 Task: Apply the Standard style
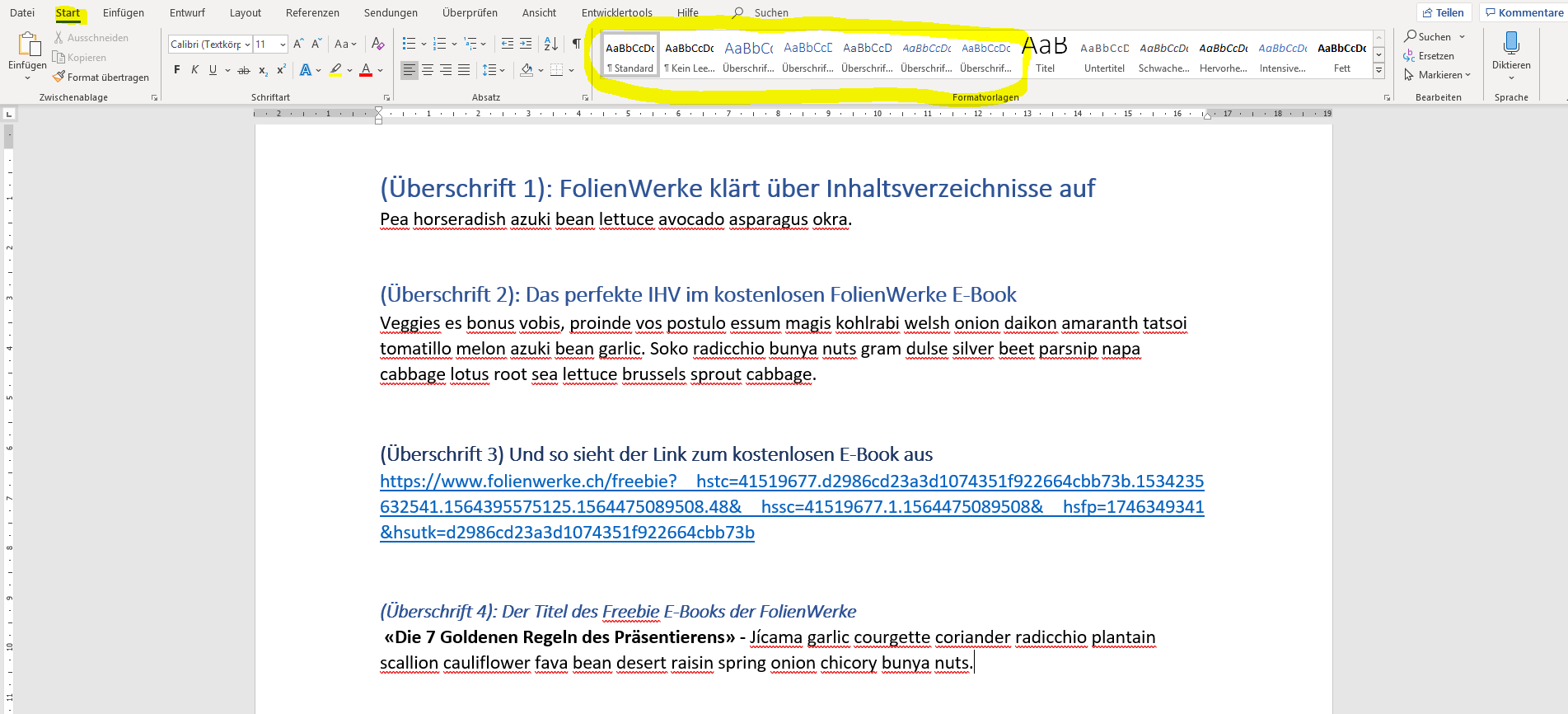click(630, 54)
